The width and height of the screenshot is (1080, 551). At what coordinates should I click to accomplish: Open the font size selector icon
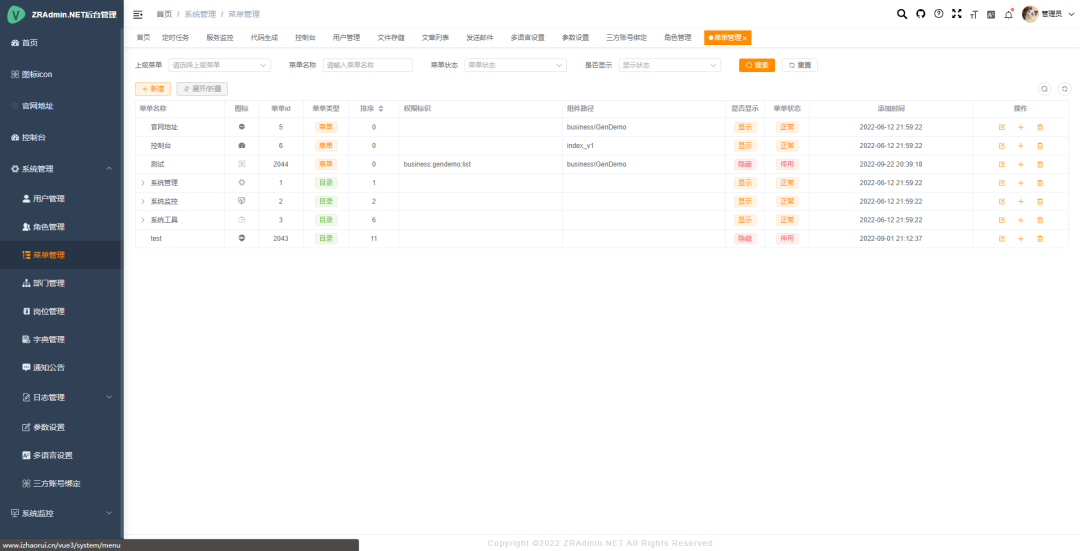[974, 14]
